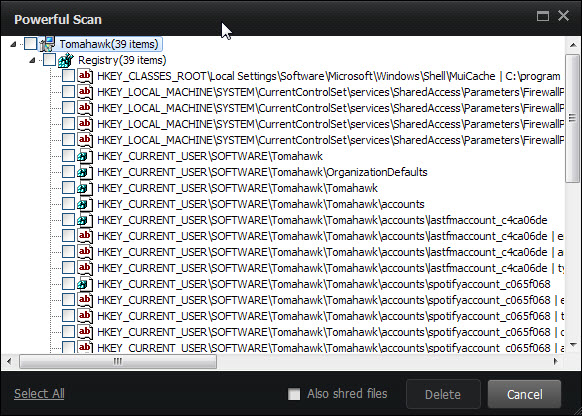Click the key icon for spotifyaccount_c065f068 key entry
The width and height of the screenshot is (582, 416).
pyautogui.click(x=85, y=284)
